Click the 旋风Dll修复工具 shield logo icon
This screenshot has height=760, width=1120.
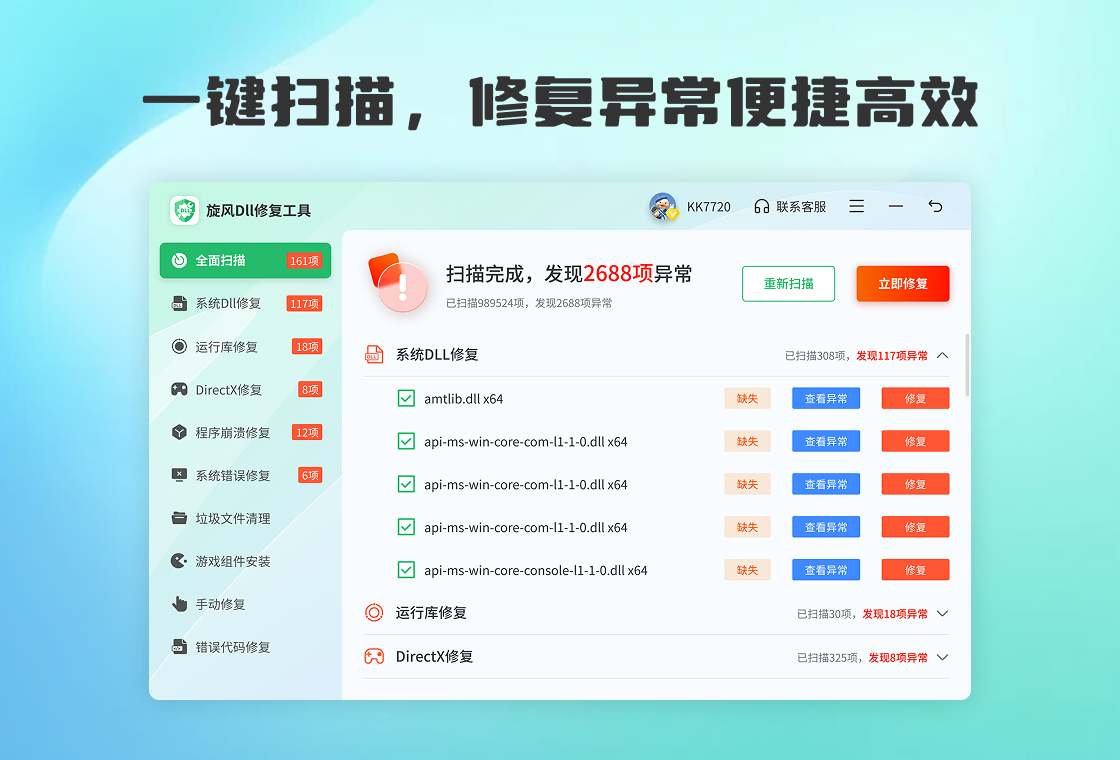tap(185, 210)
